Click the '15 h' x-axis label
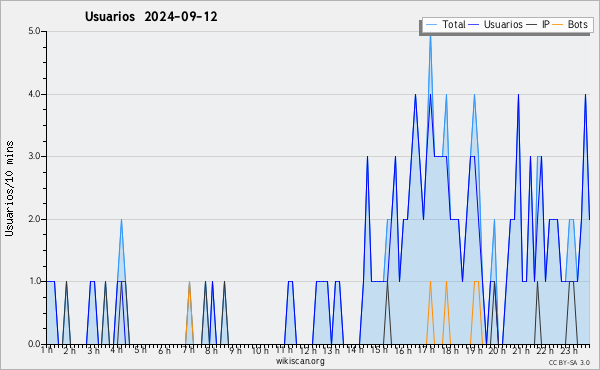 379,350
